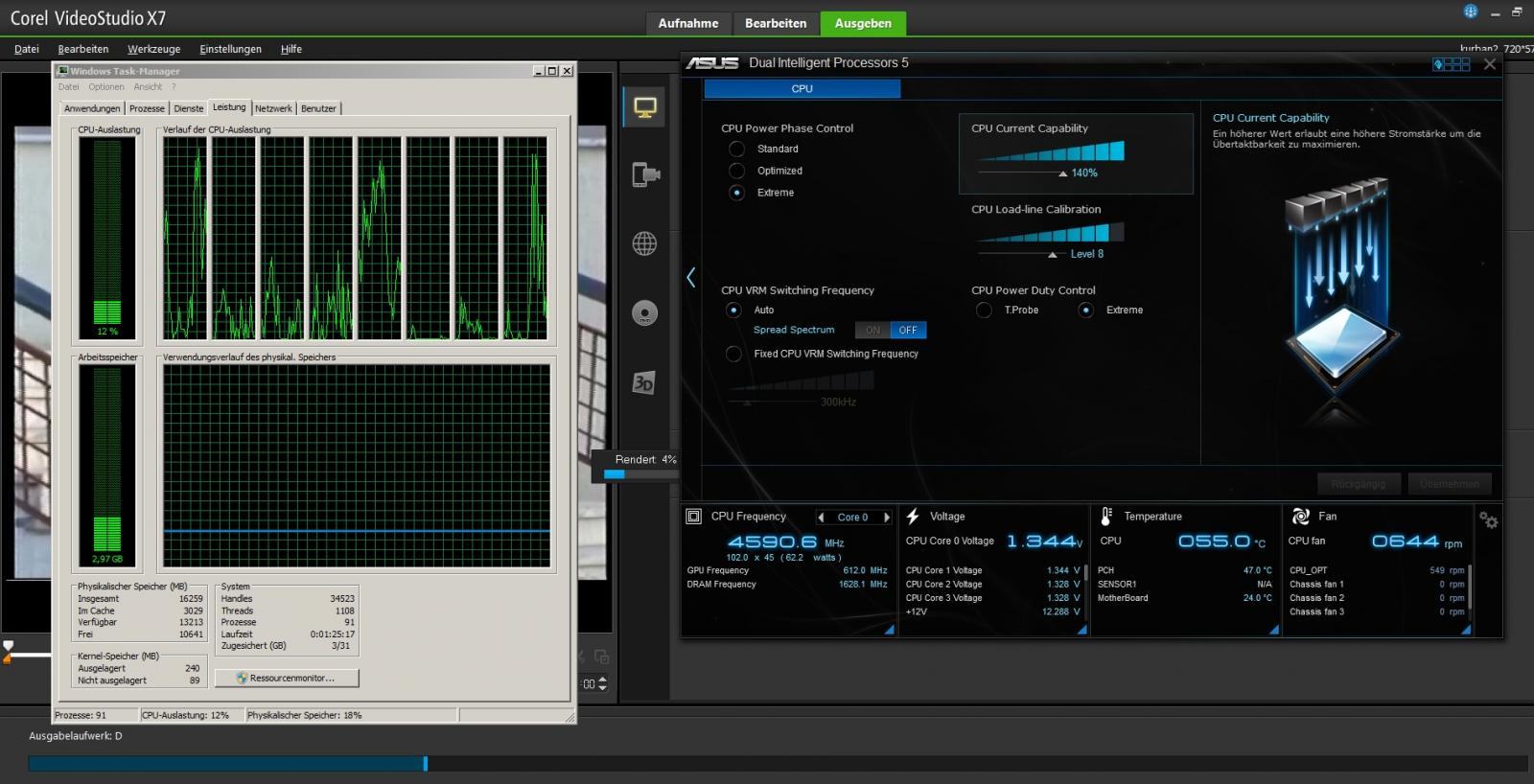The width and height of the screenshot is (1534, 784).
Task: Click the preview playhead marker
Action: tap(8, 652)
